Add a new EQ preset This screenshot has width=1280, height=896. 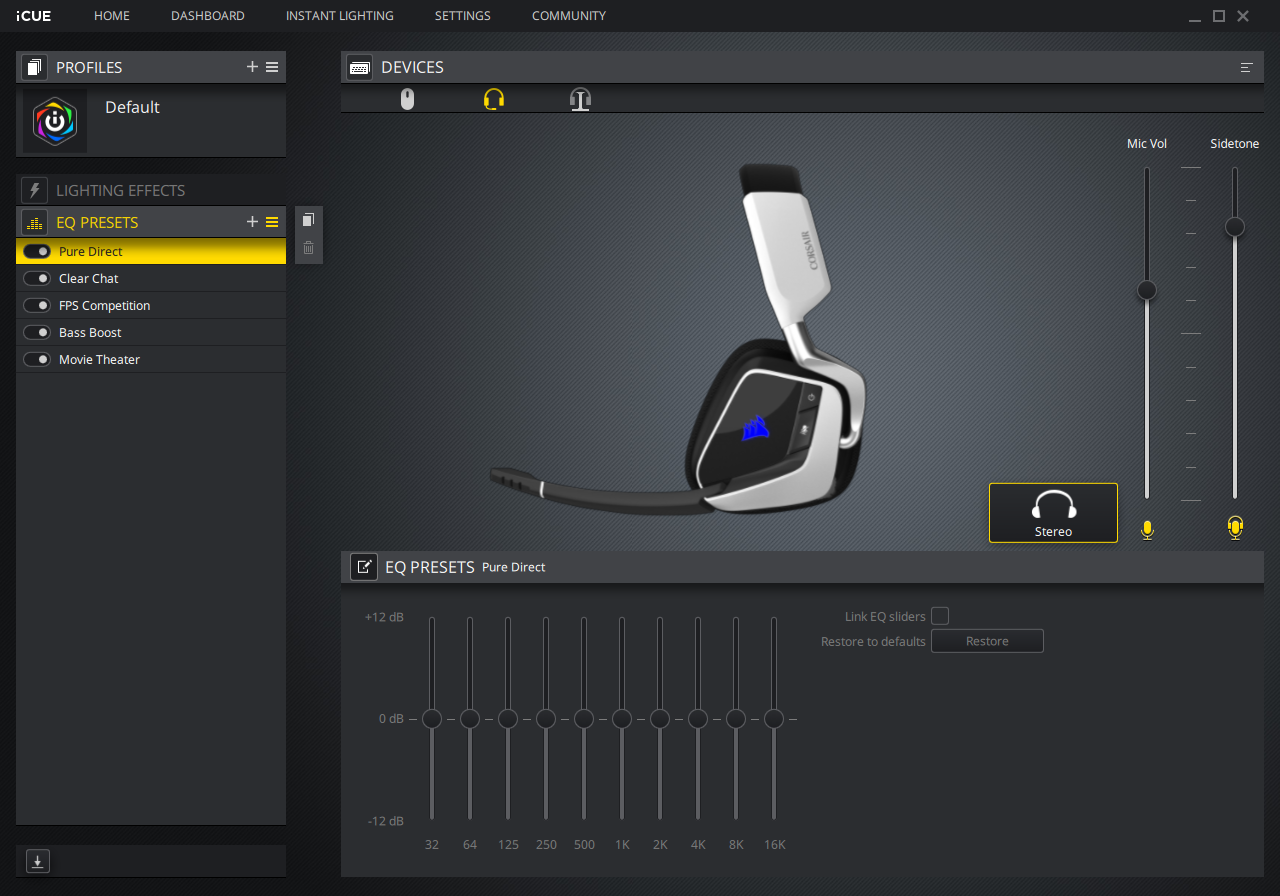(x=253, y=222)
